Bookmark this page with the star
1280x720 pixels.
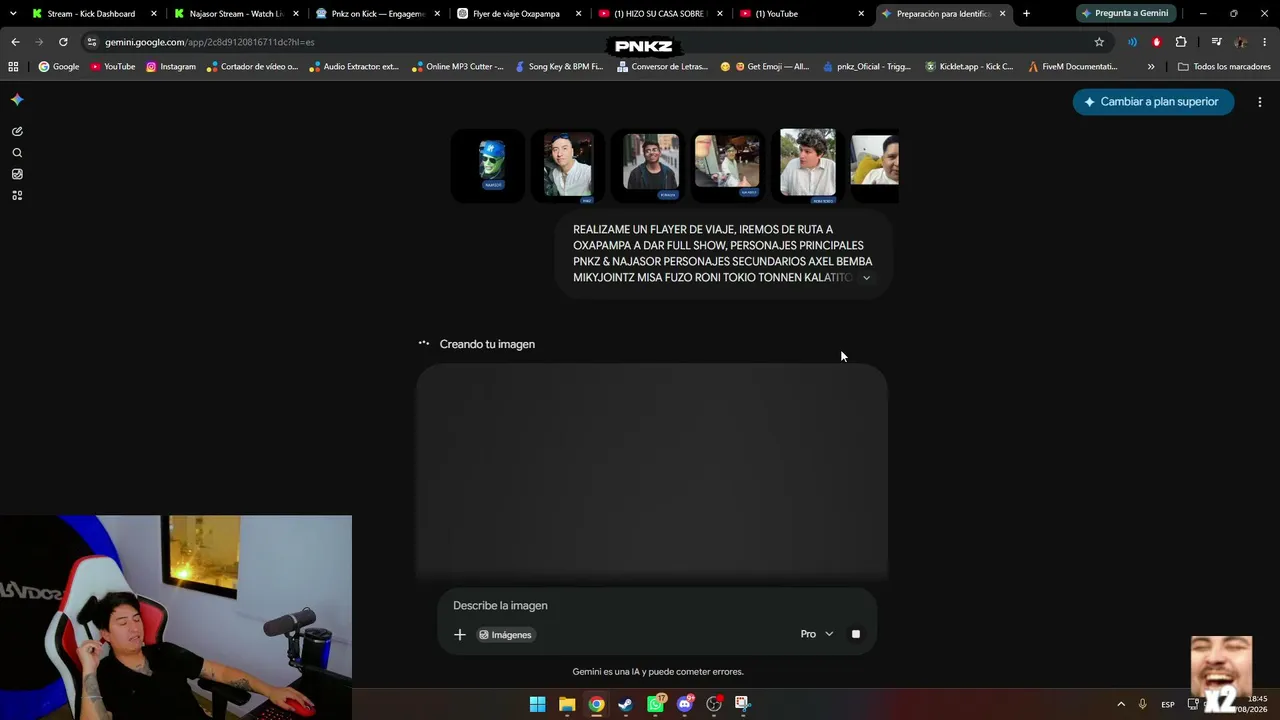[1099, 42]
